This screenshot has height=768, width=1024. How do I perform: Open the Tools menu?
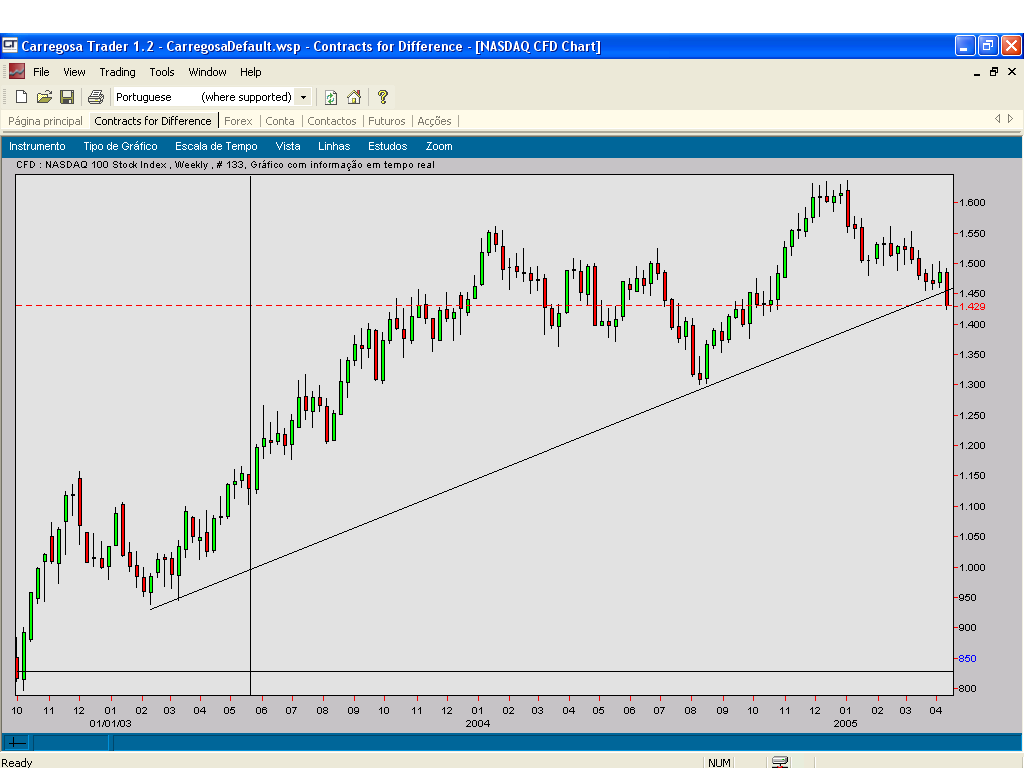[162, 72]
